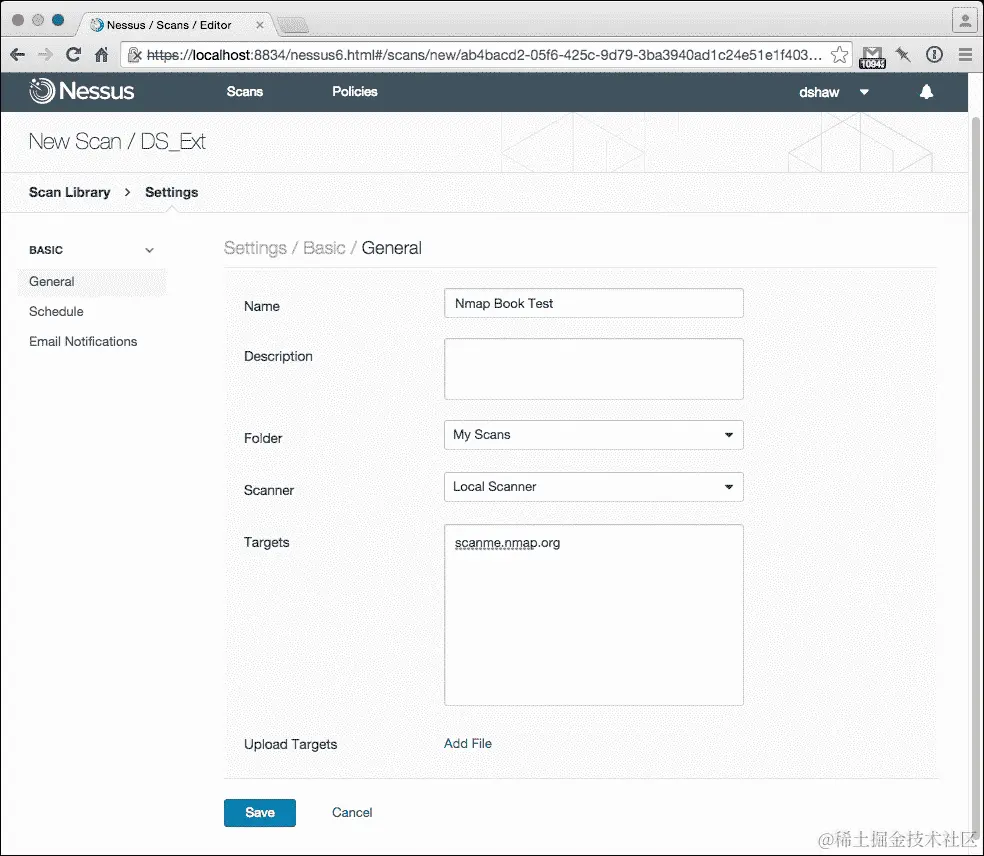Click the Description label
Screen dimensions: 984x856
[278, 356]
